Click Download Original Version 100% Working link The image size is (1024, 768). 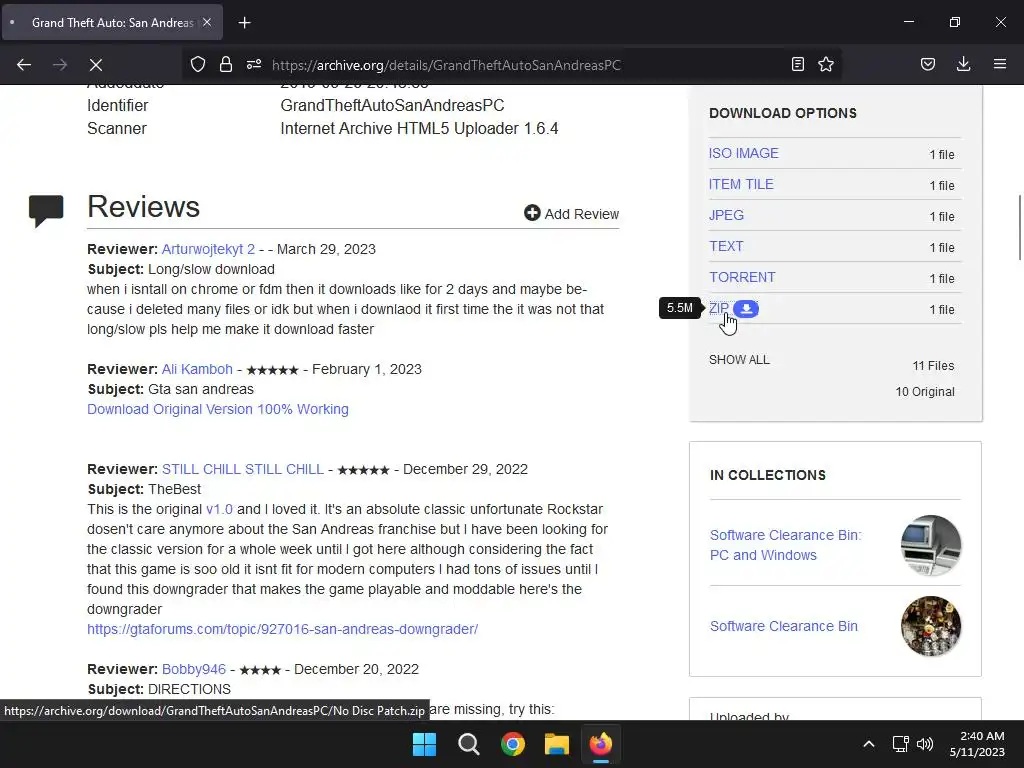(x=217, y=409)
